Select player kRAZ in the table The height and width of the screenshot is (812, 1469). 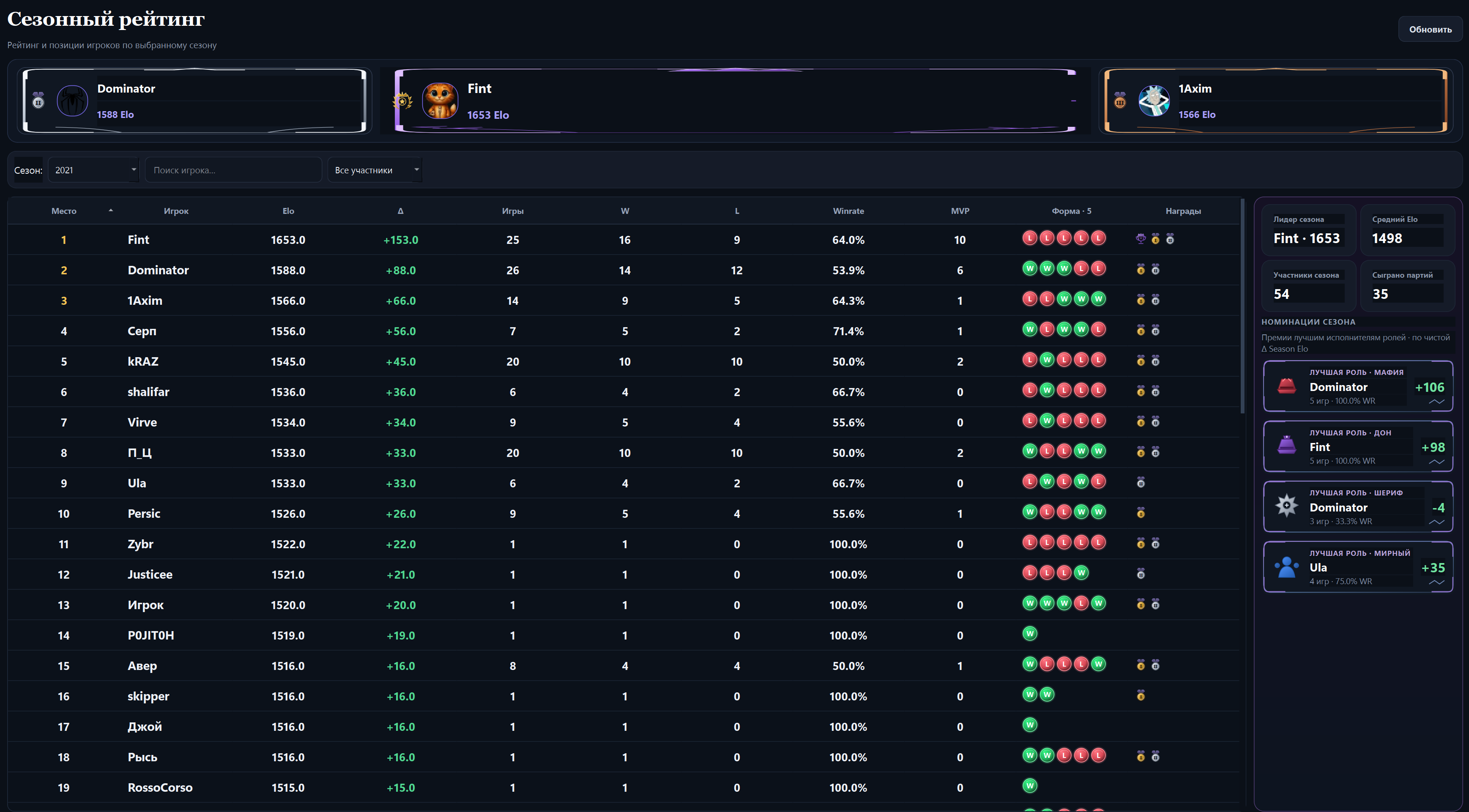pyautogui.click(x=143, y=361)
